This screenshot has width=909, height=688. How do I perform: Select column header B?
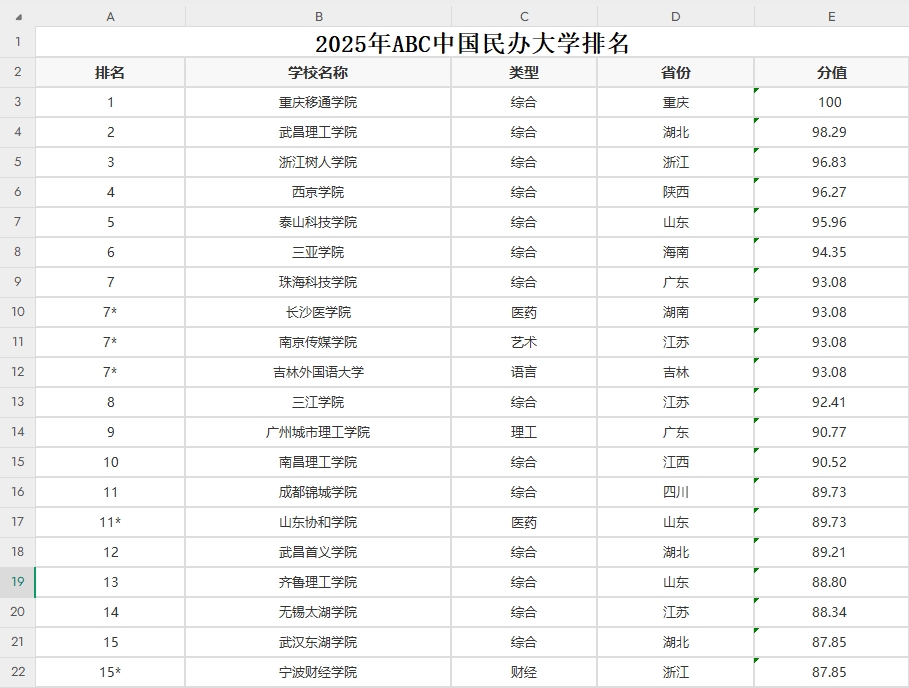pyautogui.click(x=318, y=16)
